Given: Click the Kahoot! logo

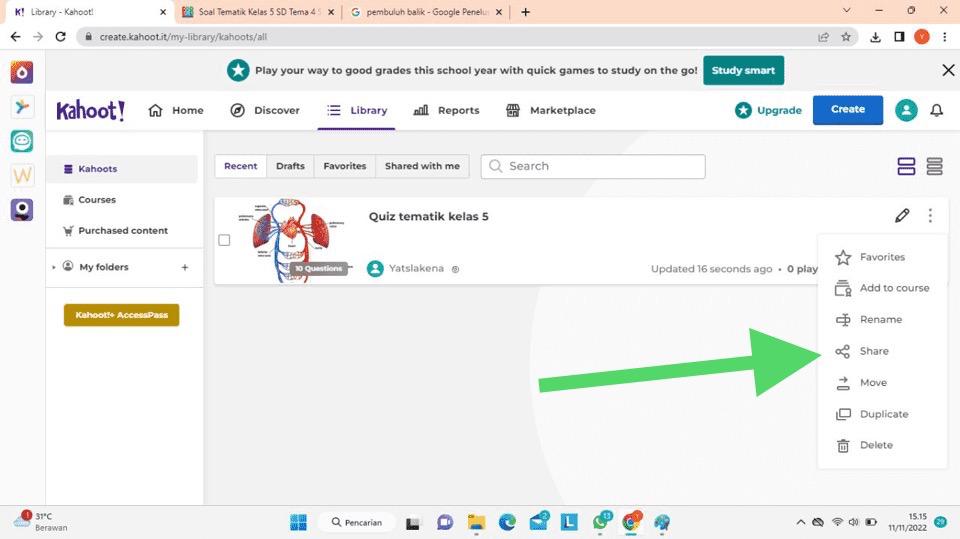Looking at the screenshot, I should click(91, 110).
